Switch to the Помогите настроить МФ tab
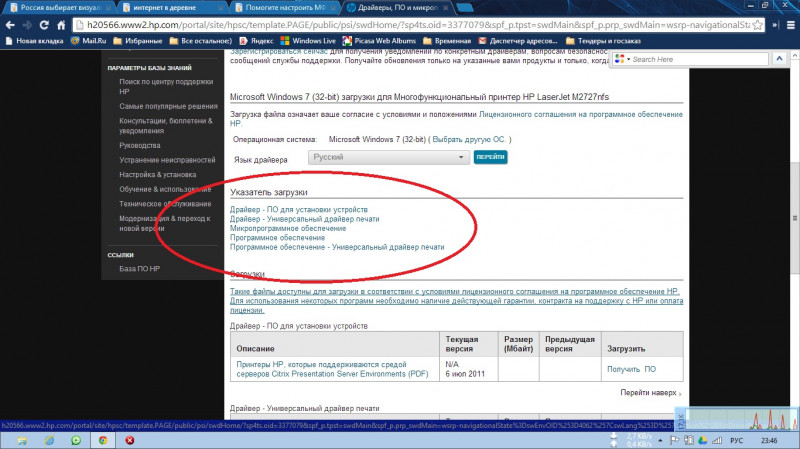800x449 pixels. 284,8
